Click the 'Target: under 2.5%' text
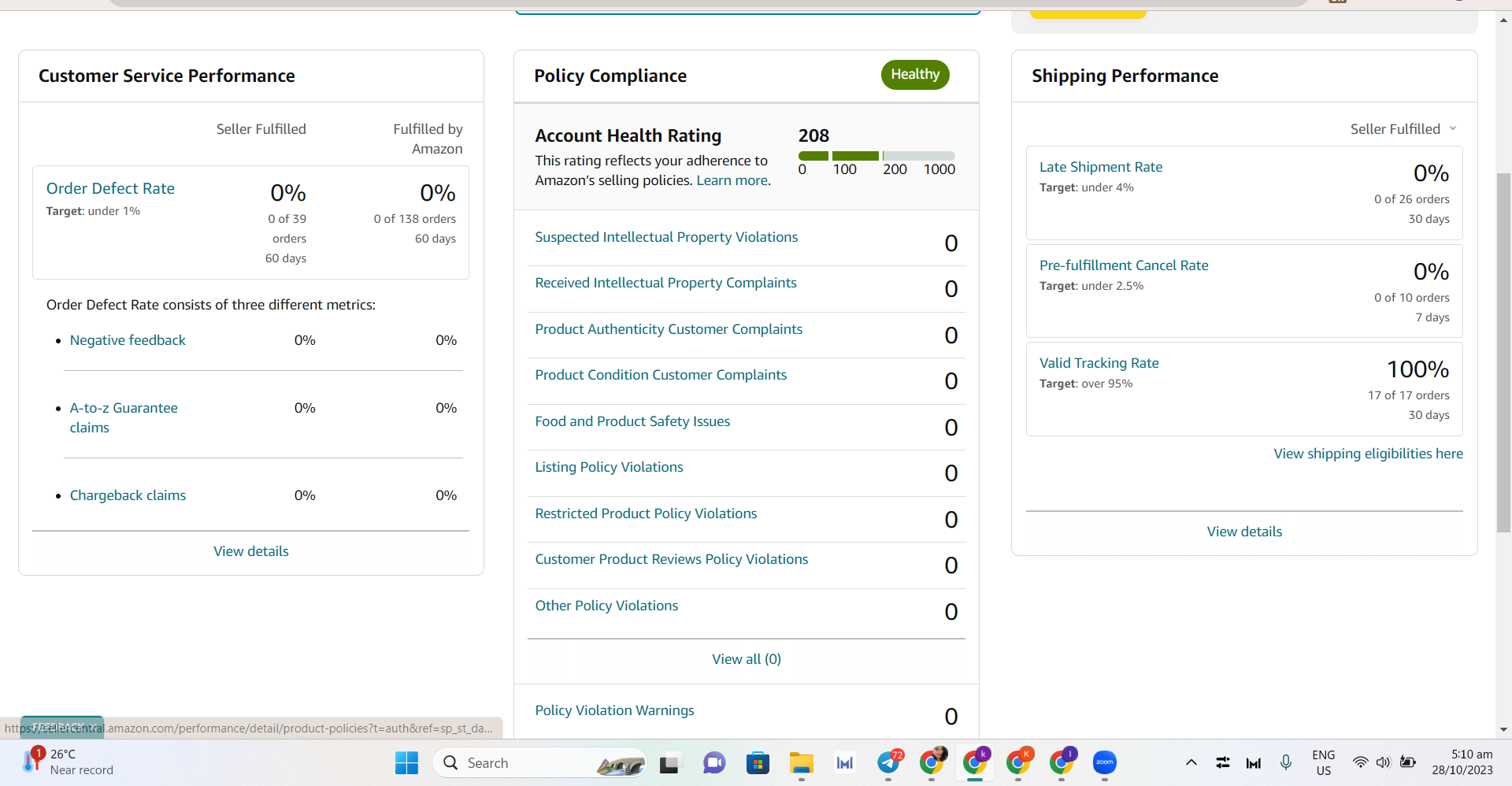The height and width of the screenshot is (786, 1512). click(1091, 286)
